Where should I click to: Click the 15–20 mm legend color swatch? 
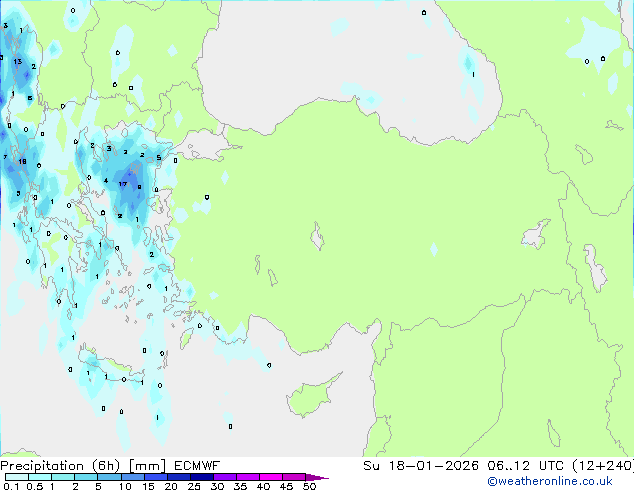[156, 477]
